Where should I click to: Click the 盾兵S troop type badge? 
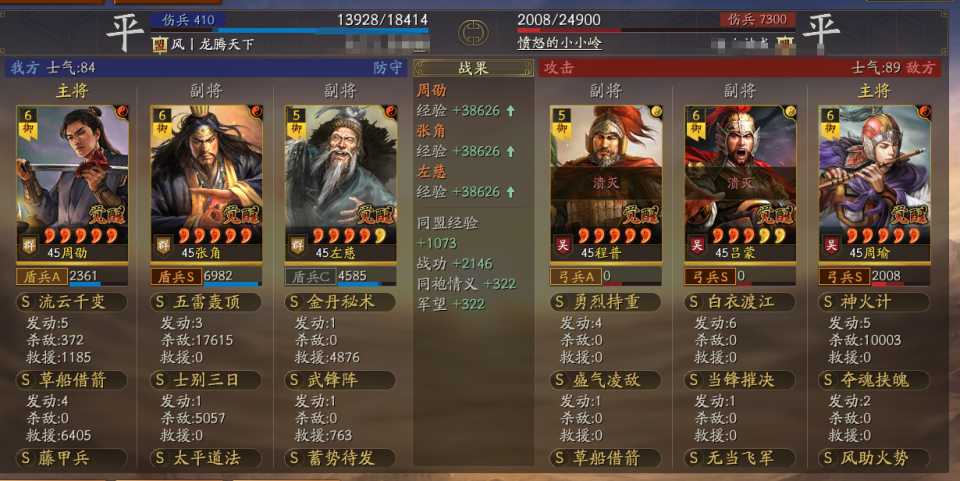pos(176,277)
